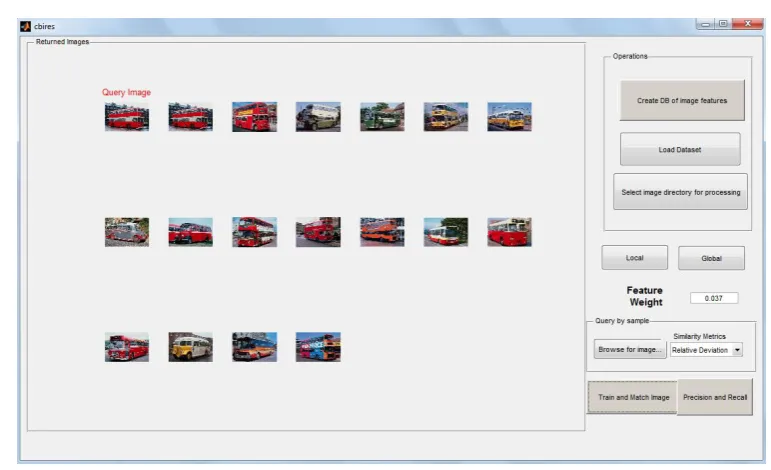Choose Select image directory for processing
This screenshot has width=771, height=470.
click(681, 192)
